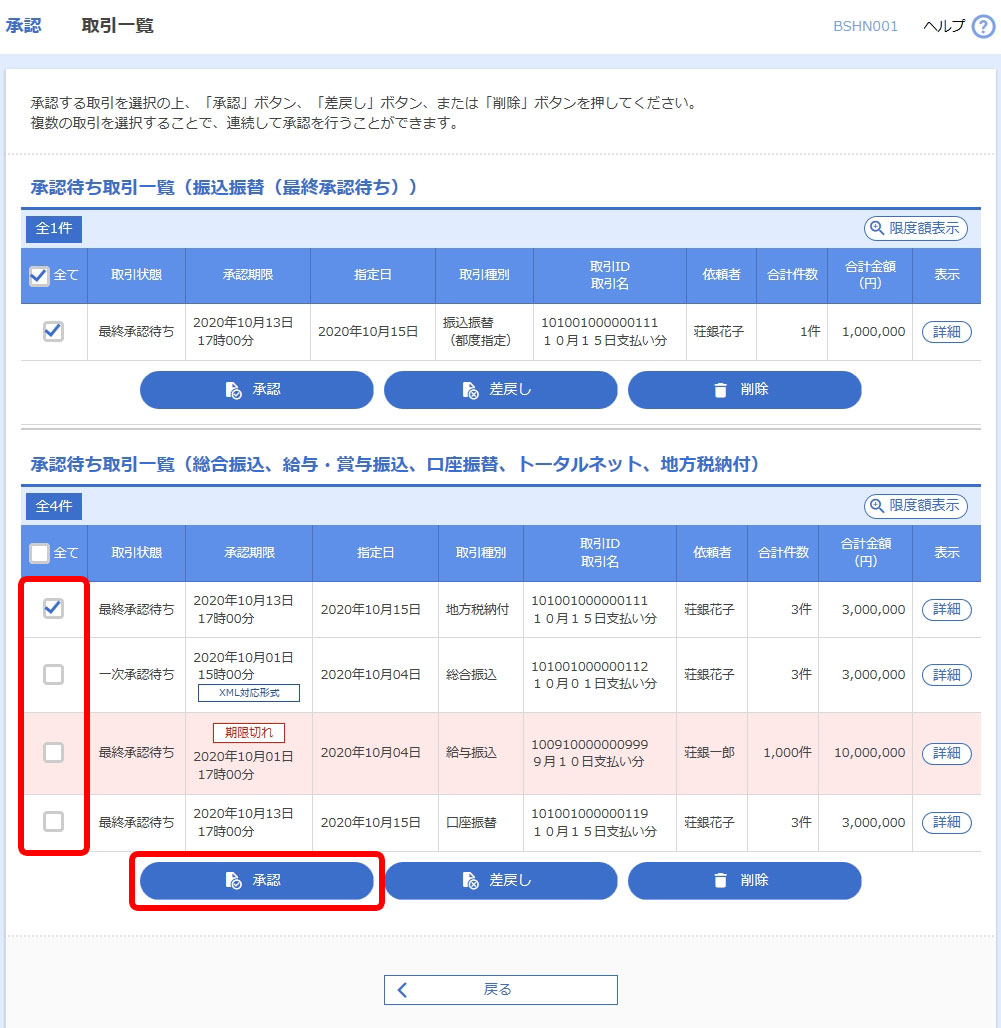
Task: View details of the 口座振替 transaction
Action: (x=946, y=822)
